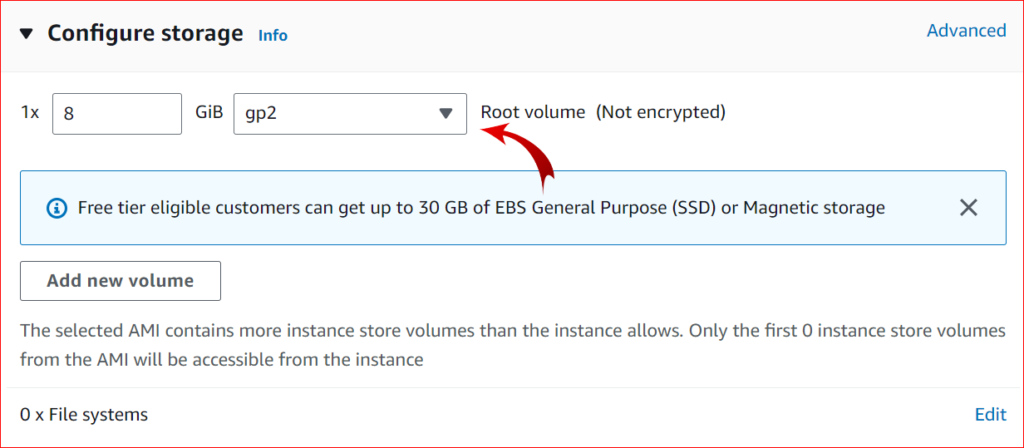Click the Magnetic storage text in banner
Screen dimensions: 1024x448
coord(814,208)
